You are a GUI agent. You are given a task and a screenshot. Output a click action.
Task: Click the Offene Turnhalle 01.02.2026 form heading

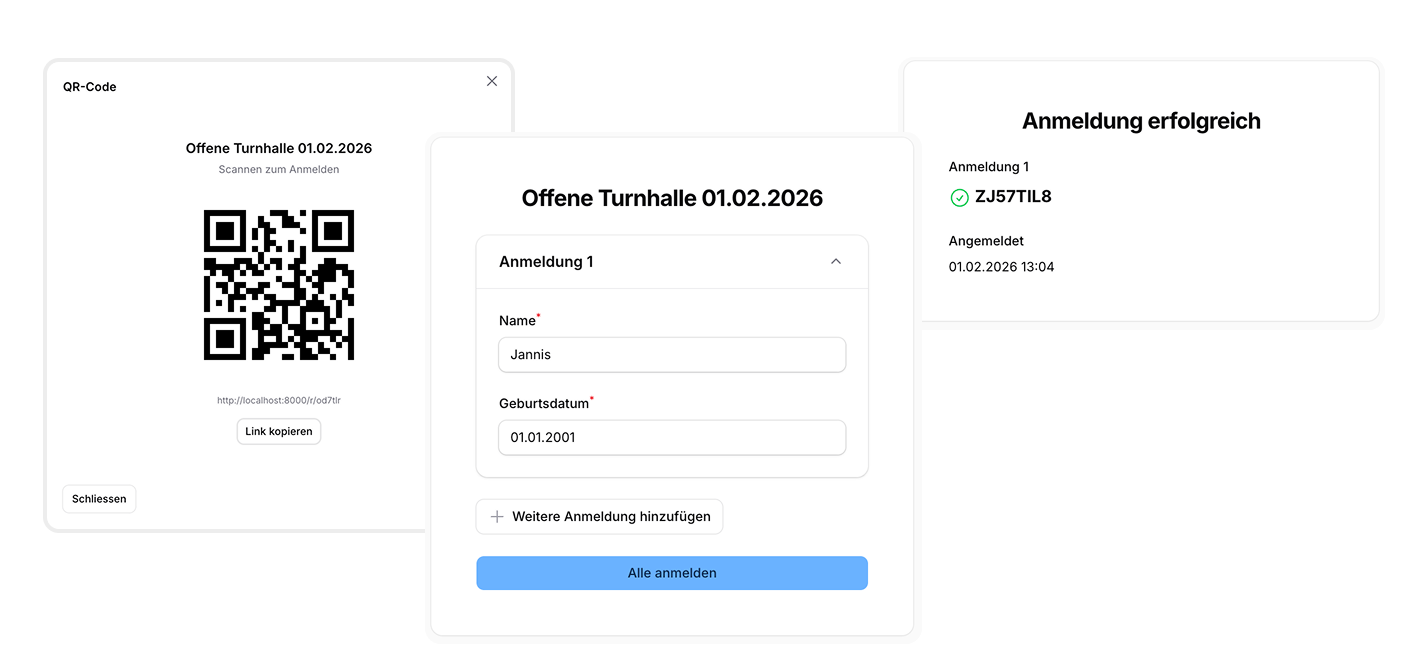click(671, 197)
